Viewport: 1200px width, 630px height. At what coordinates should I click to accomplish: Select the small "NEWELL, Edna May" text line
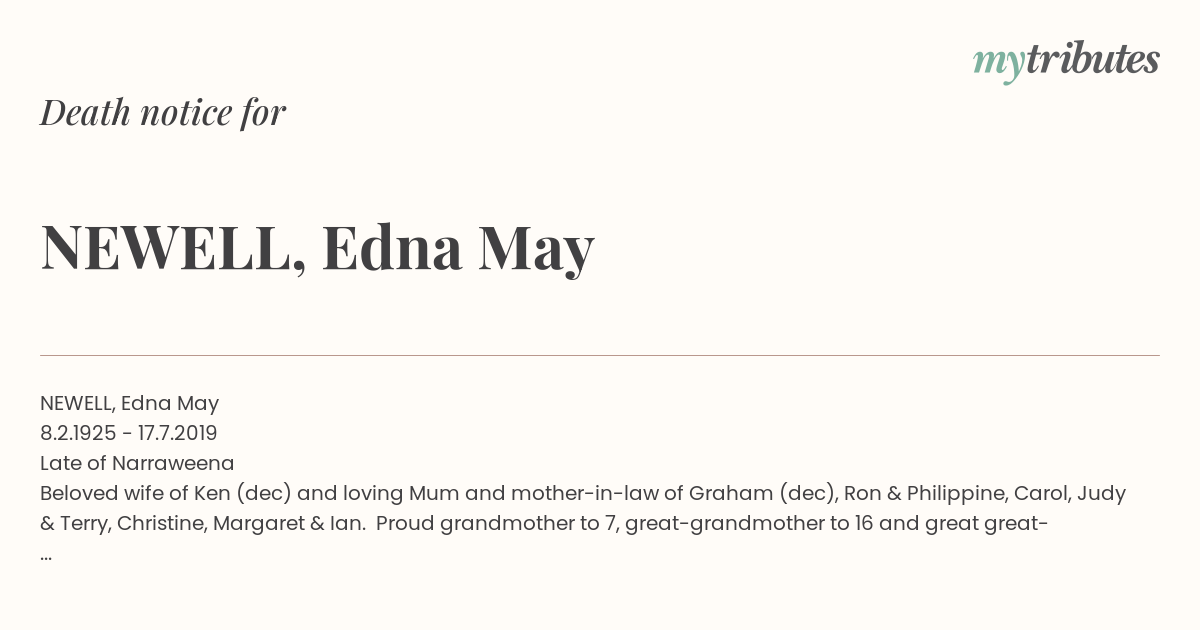129,403
